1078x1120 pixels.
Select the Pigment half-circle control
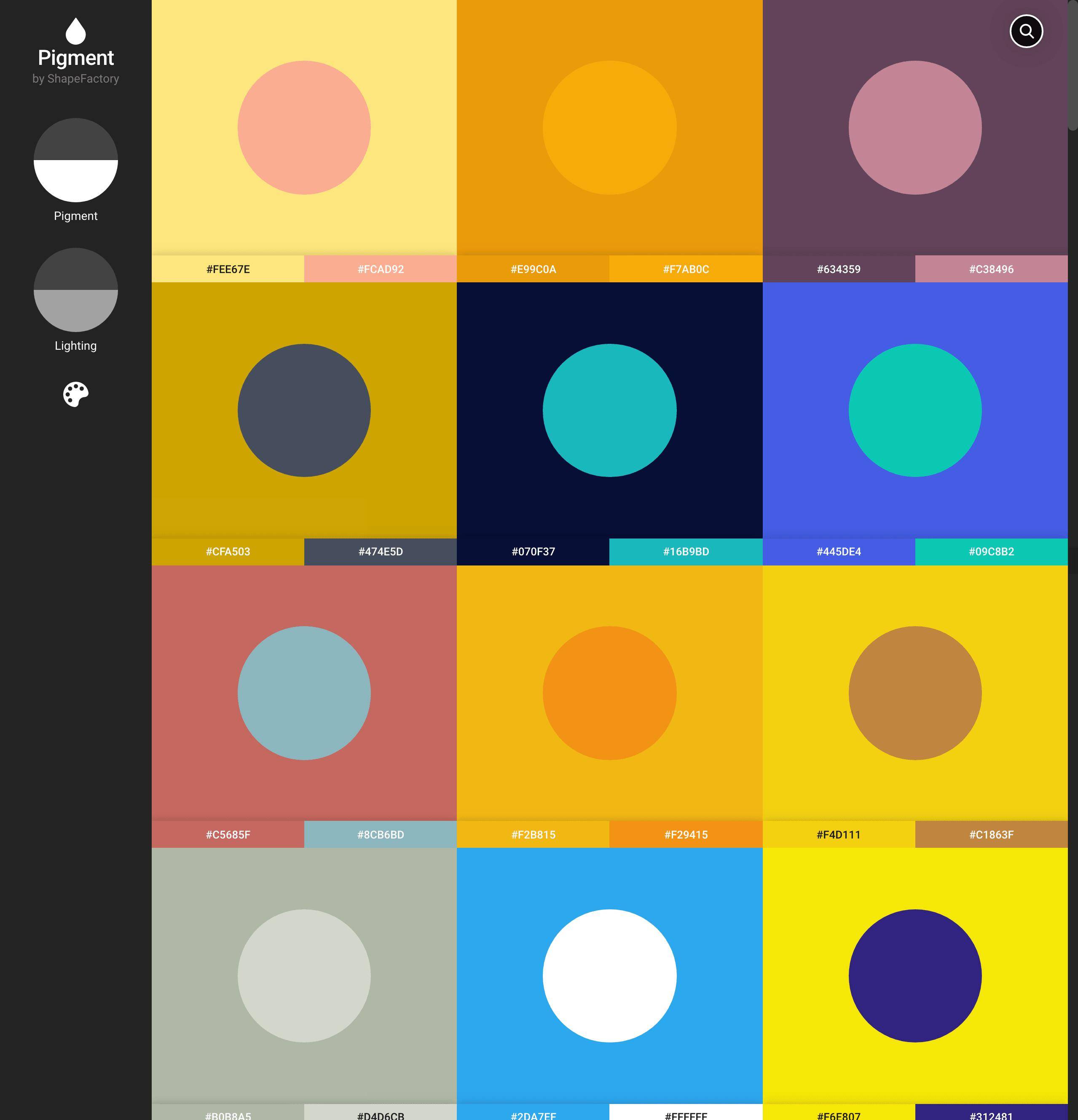75,160
